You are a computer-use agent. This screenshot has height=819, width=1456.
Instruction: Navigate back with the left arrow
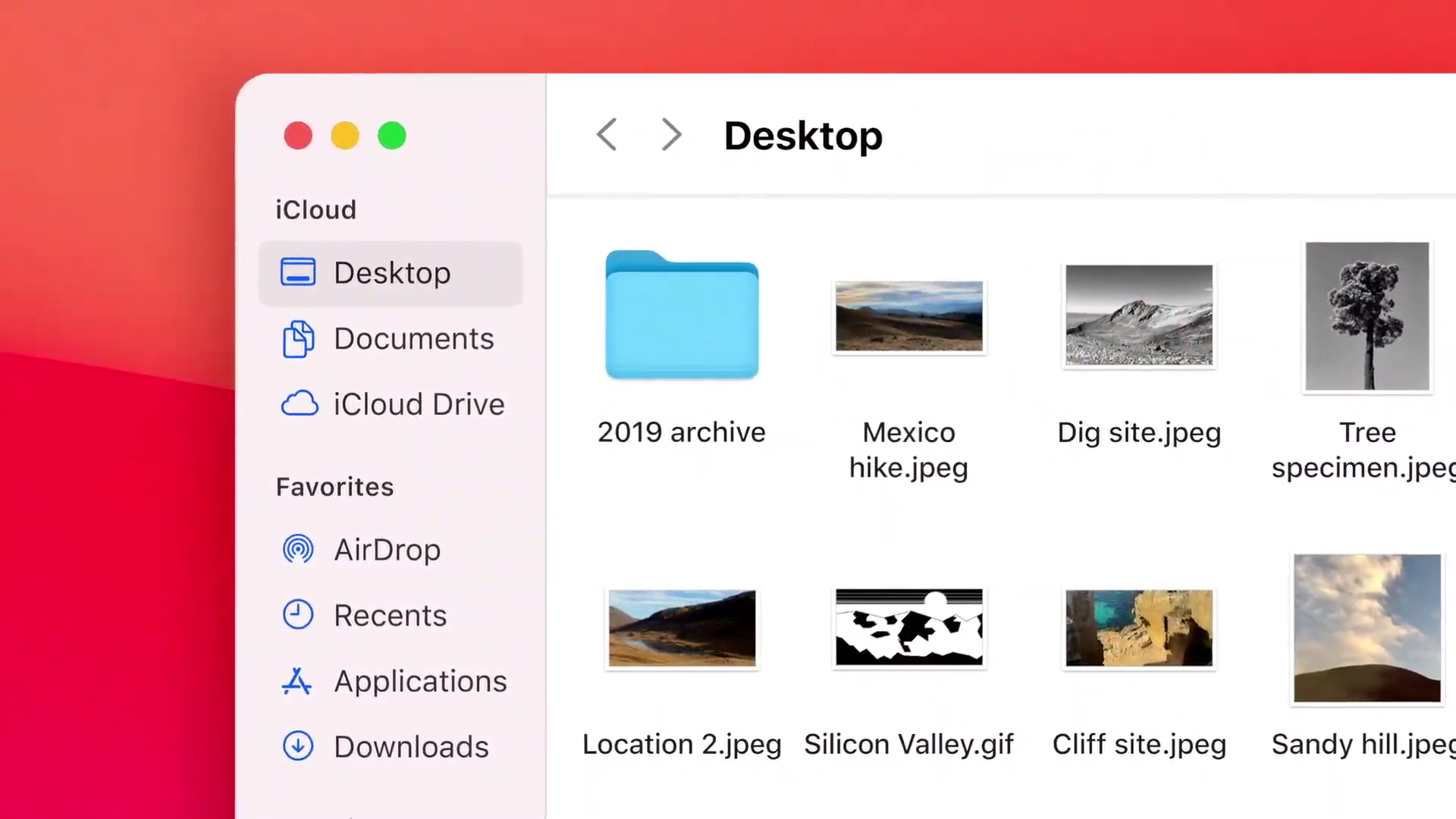tap(607, 135)
